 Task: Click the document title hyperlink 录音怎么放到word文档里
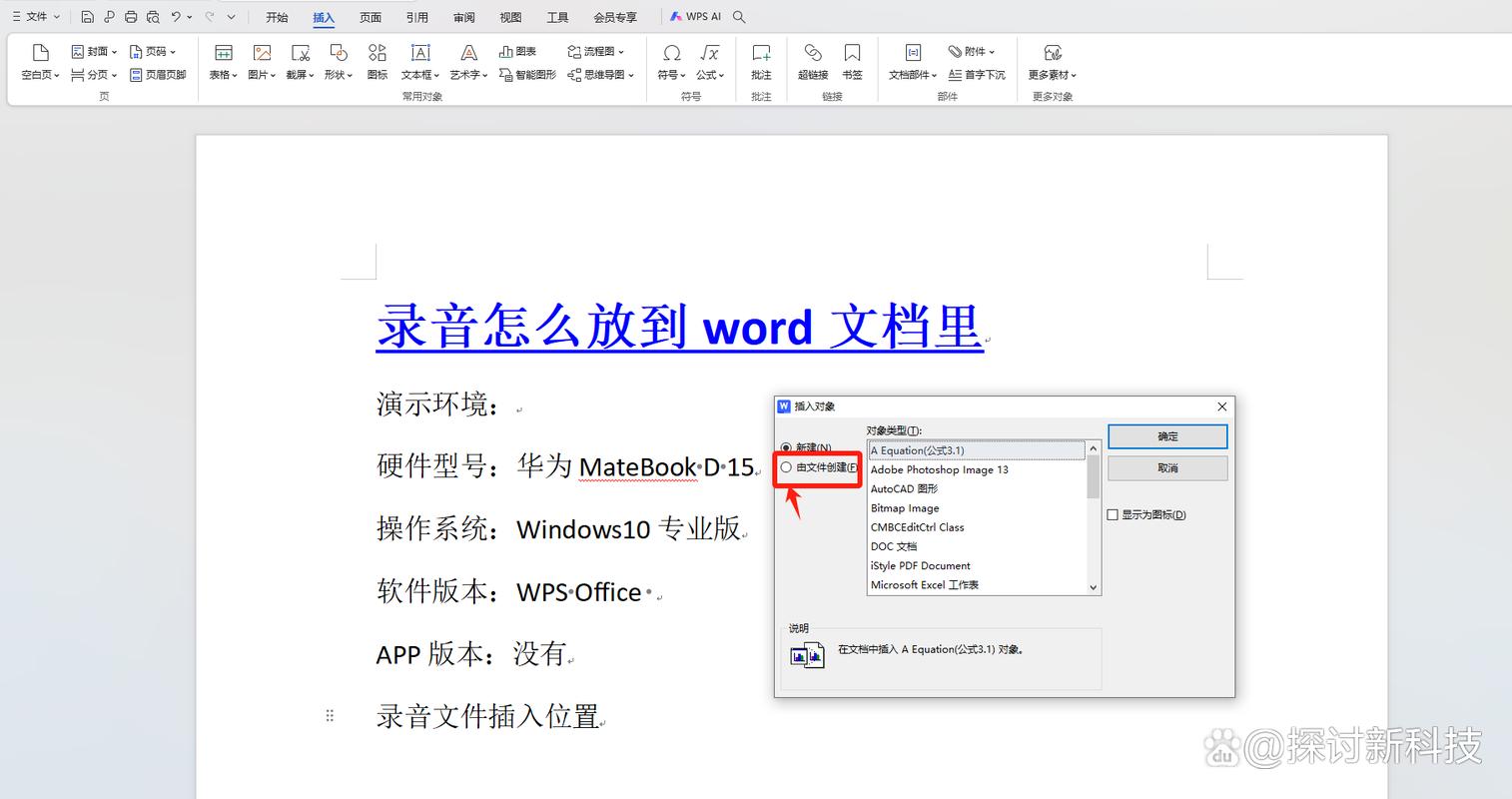point(680,327)
